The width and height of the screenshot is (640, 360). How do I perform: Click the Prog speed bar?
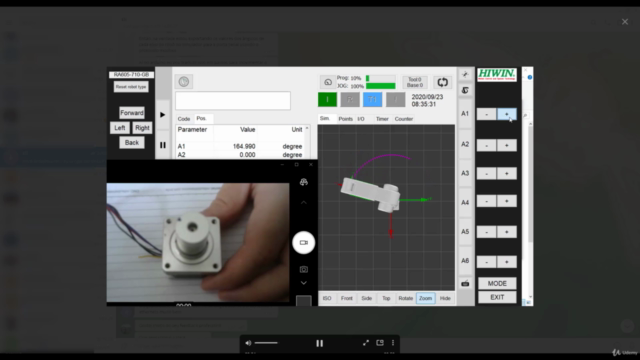[380, 78]
